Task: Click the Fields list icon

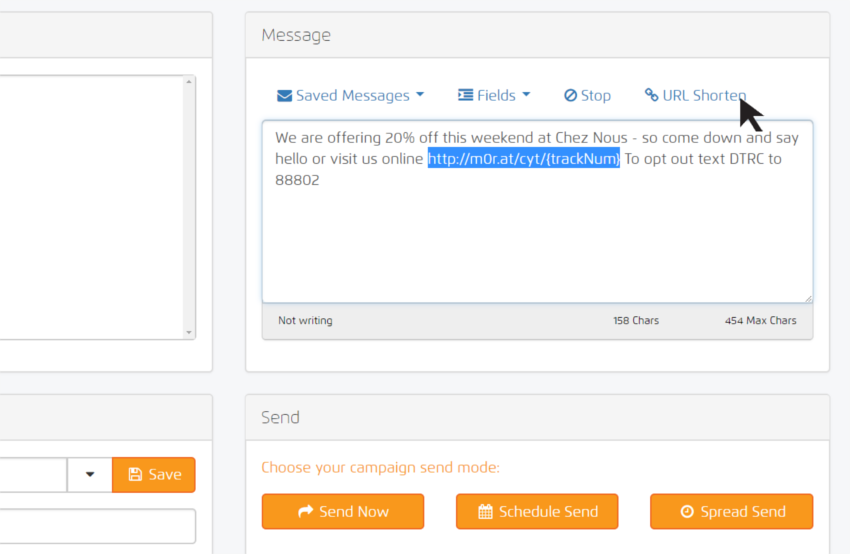Action: pyautogui.click(x=465, y=96)
